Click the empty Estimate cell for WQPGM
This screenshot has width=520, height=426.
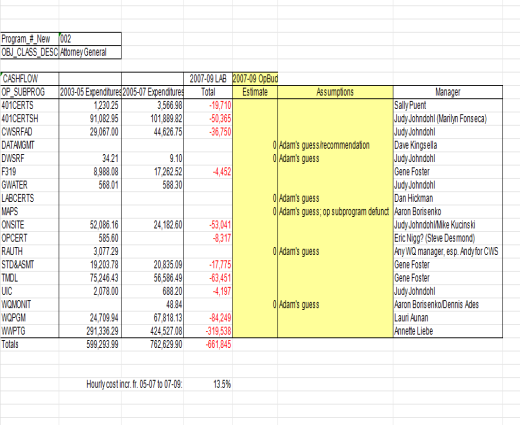(255, 318)
